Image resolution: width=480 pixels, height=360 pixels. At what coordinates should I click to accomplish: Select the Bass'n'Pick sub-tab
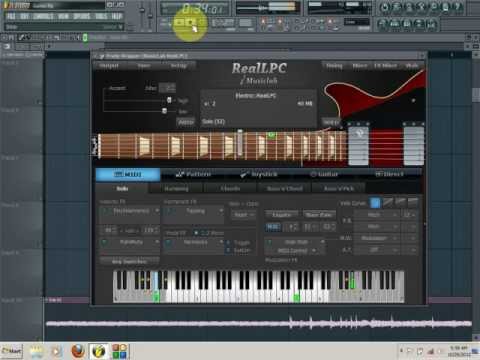click(339, 189)
